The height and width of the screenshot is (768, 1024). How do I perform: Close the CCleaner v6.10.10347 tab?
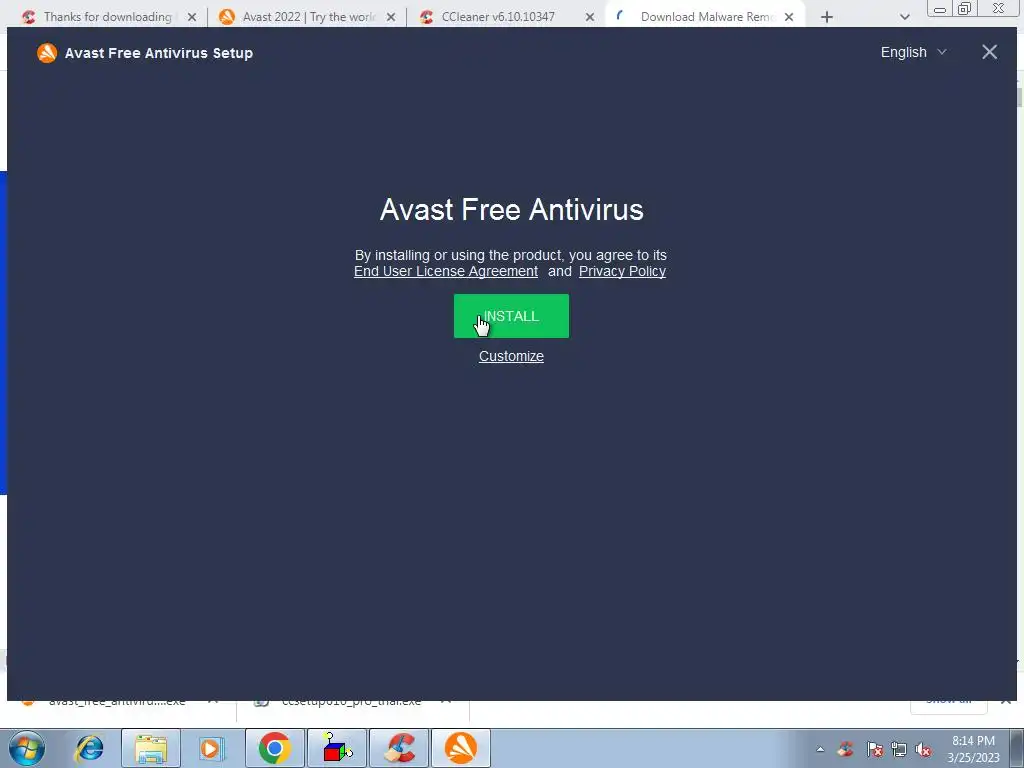tap(590, 17)
